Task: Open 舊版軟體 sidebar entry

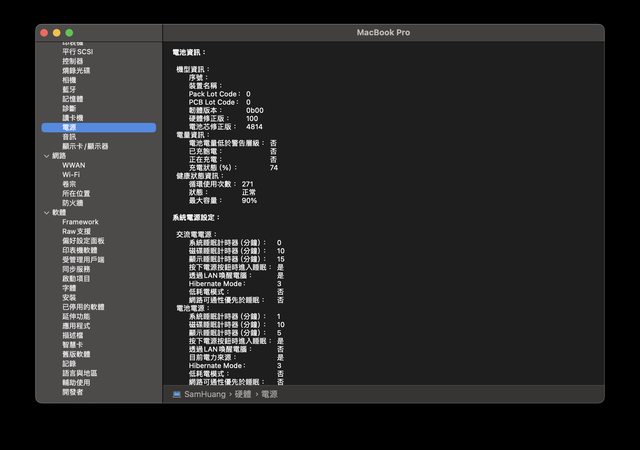Action: [x=76, y=354]
